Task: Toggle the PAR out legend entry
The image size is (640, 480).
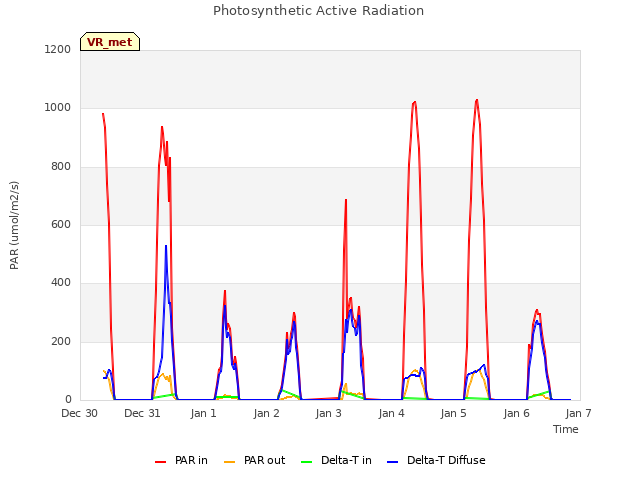Action: point(255,460)
